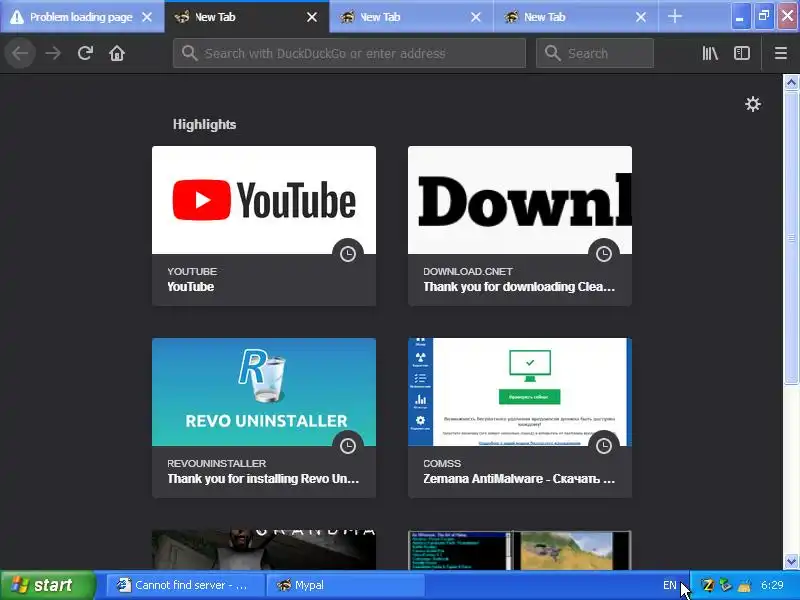
Task: Click the vertical scrollbar thumb
Action: 791,237
